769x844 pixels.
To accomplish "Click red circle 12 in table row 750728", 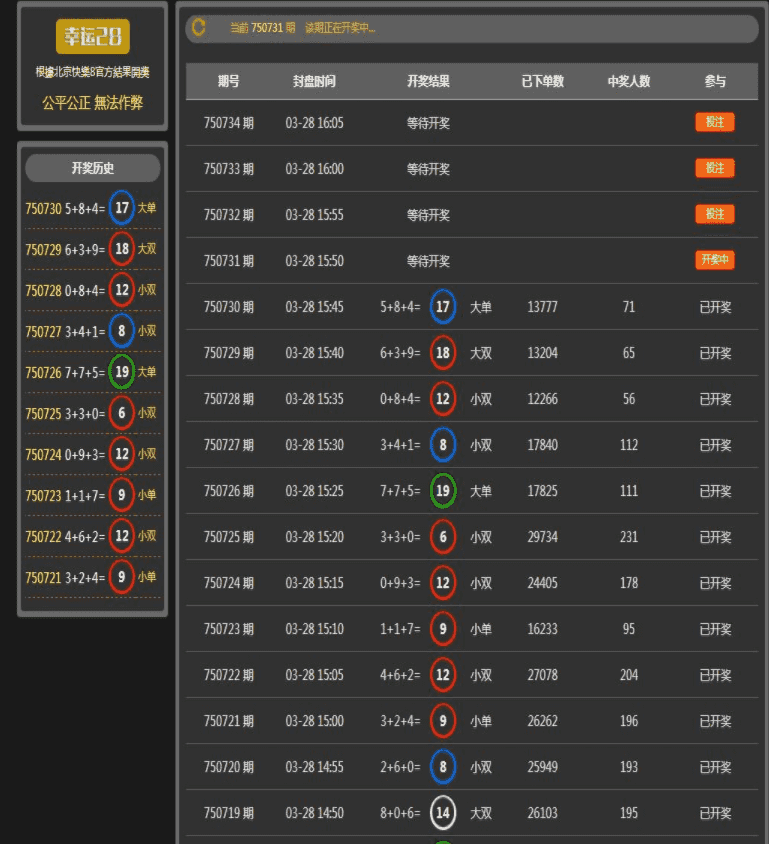I will point(443,399).
